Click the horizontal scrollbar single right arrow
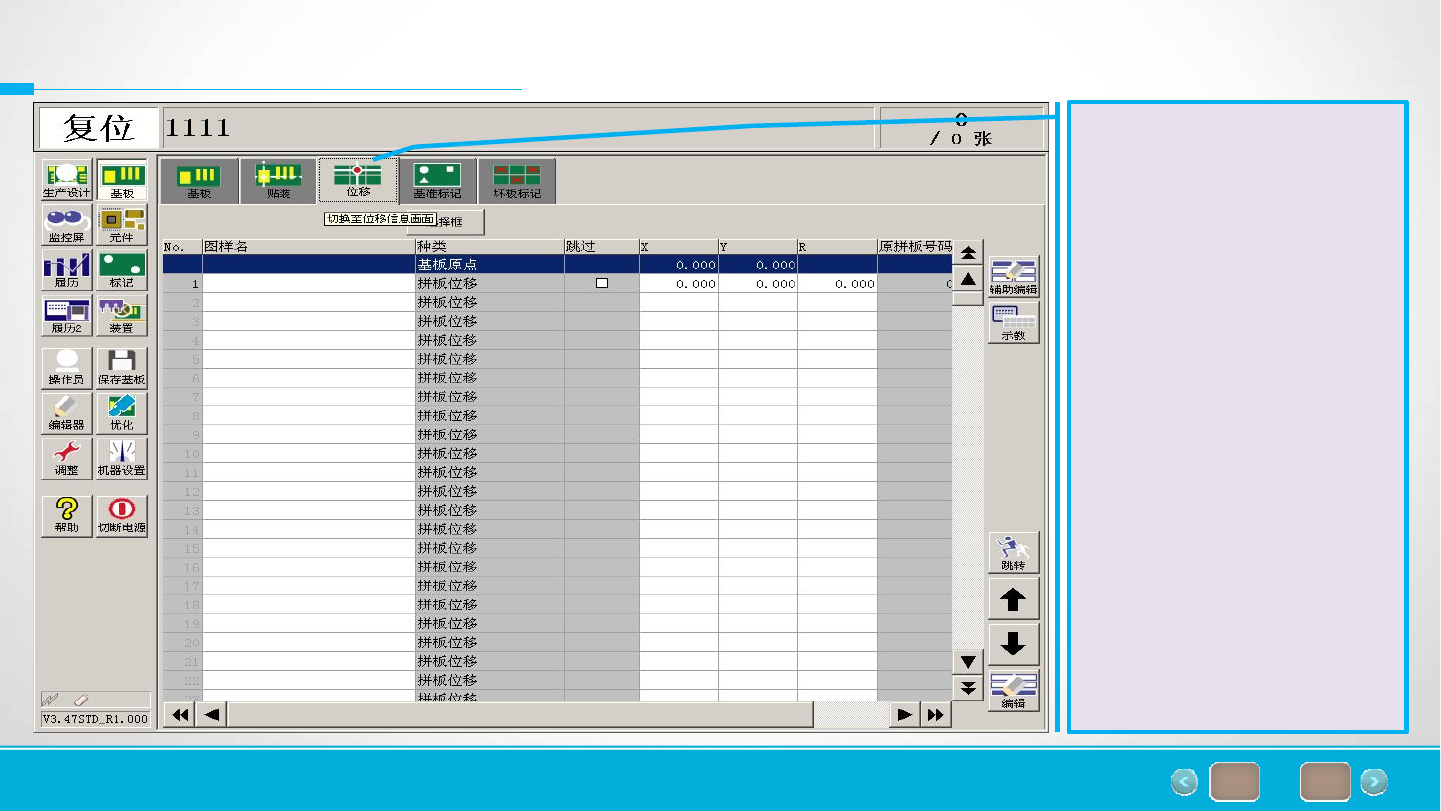 [x=904, y=714]
